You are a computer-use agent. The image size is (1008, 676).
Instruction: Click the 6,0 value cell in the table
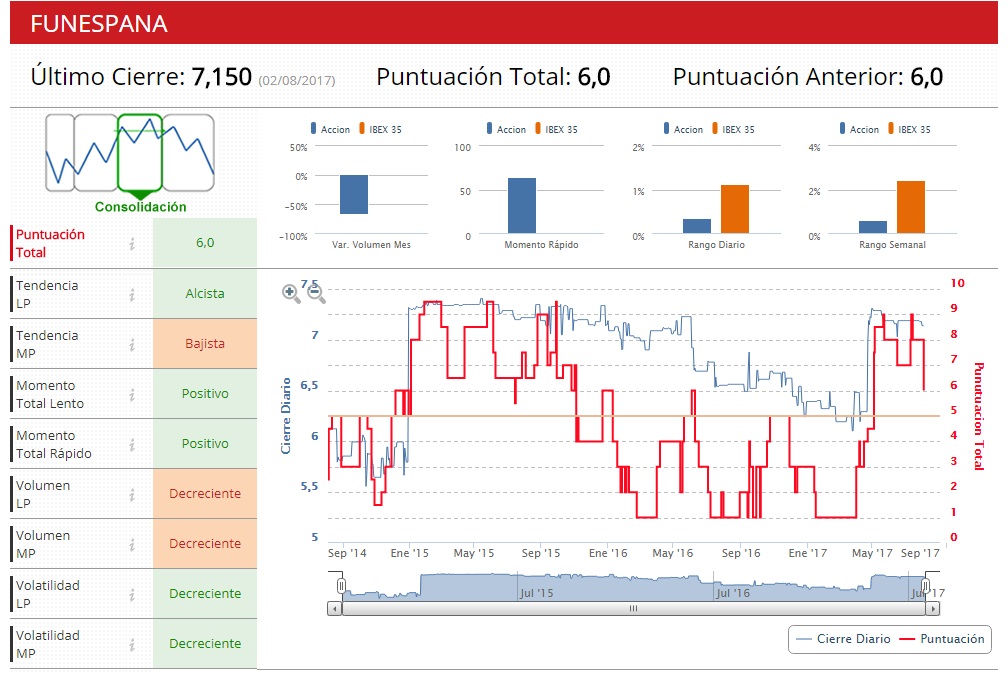tap(205, 243)
